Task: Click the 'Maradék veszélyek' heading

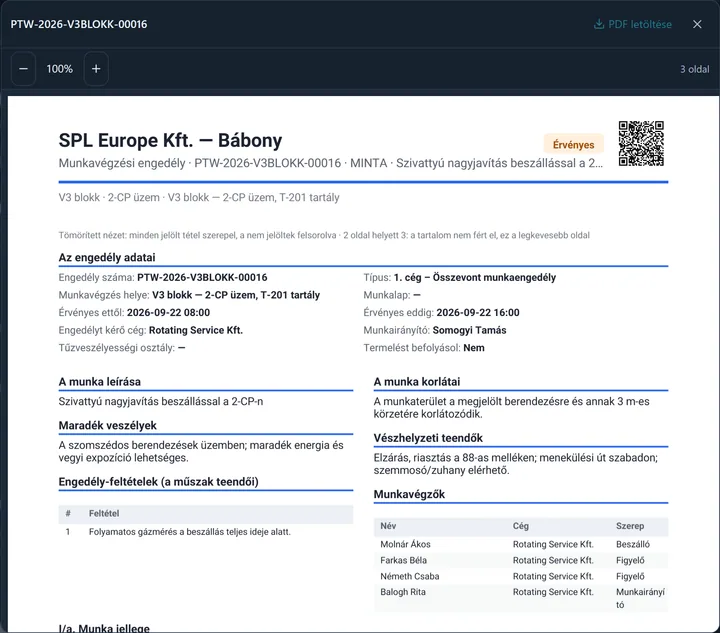Action: click(x=107, y=426)
